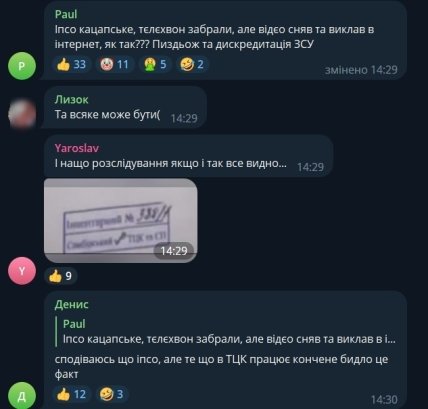
Task: Click the Yaroslav sender name
Action: coord(77,148)
